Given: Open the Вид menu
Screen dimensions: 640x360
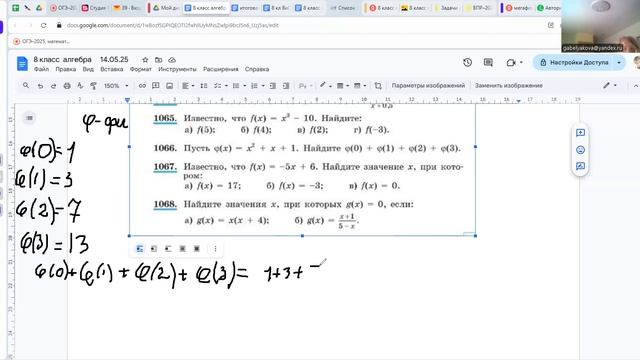Looking at the screenshot, I should tap(88, 69).
